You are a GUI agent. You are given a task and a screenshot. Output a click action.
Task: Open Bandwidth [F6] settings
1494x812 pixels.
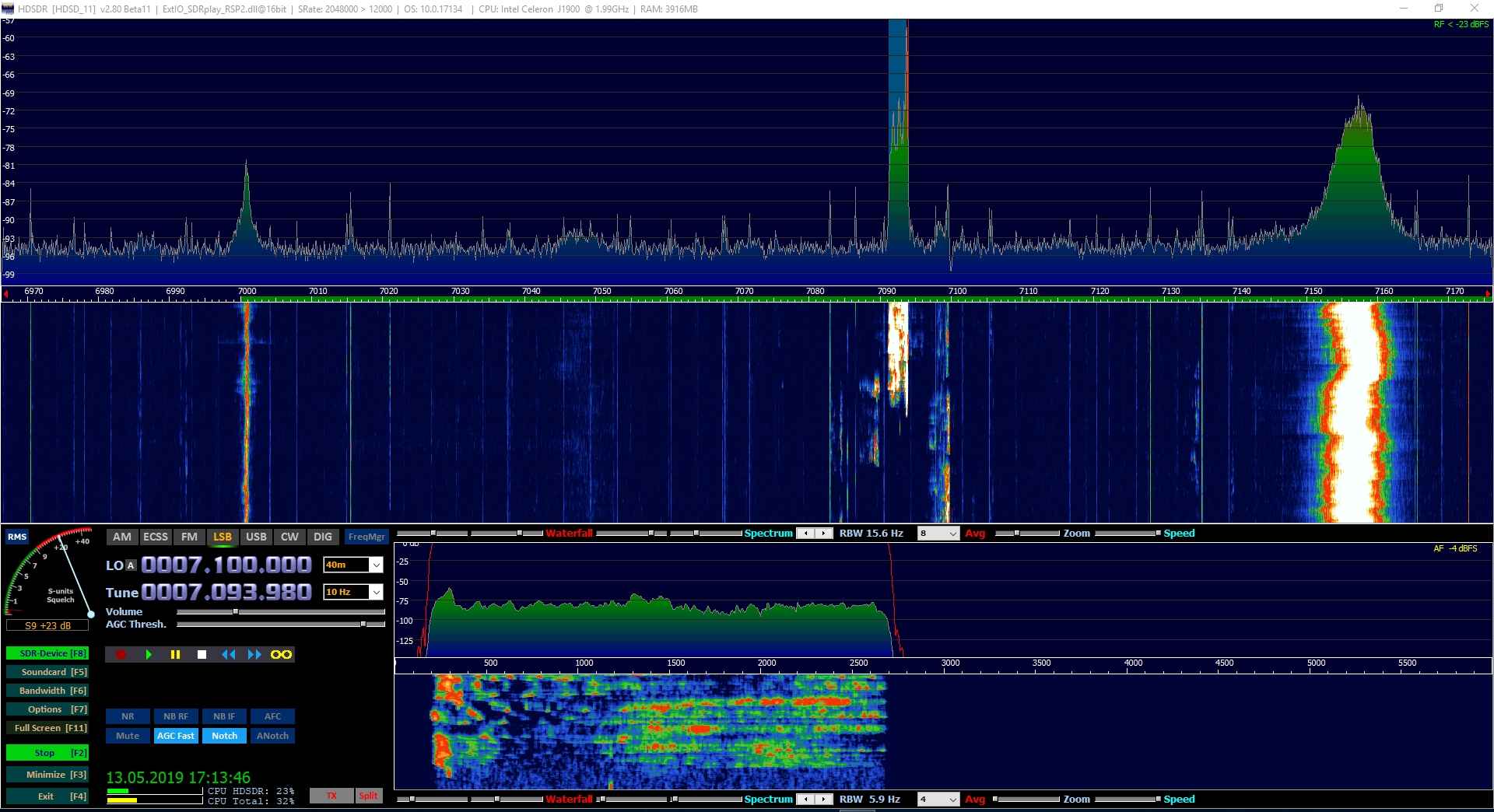pos(47,691)
